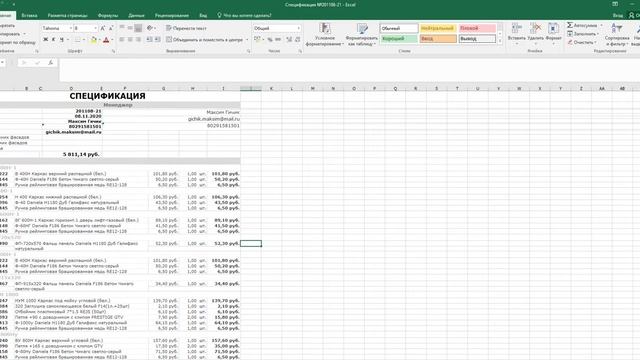Click Объединить и поместить в центре button
This screenshot has height=360, width=640.
[204, 40]
